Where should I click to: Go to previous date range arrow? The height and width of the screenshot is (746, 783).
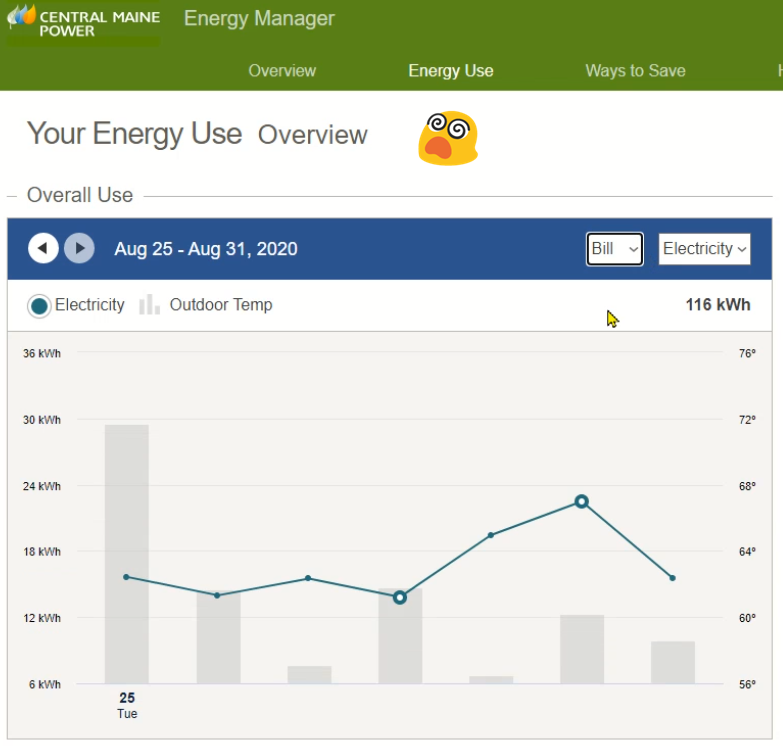[43, 248]
